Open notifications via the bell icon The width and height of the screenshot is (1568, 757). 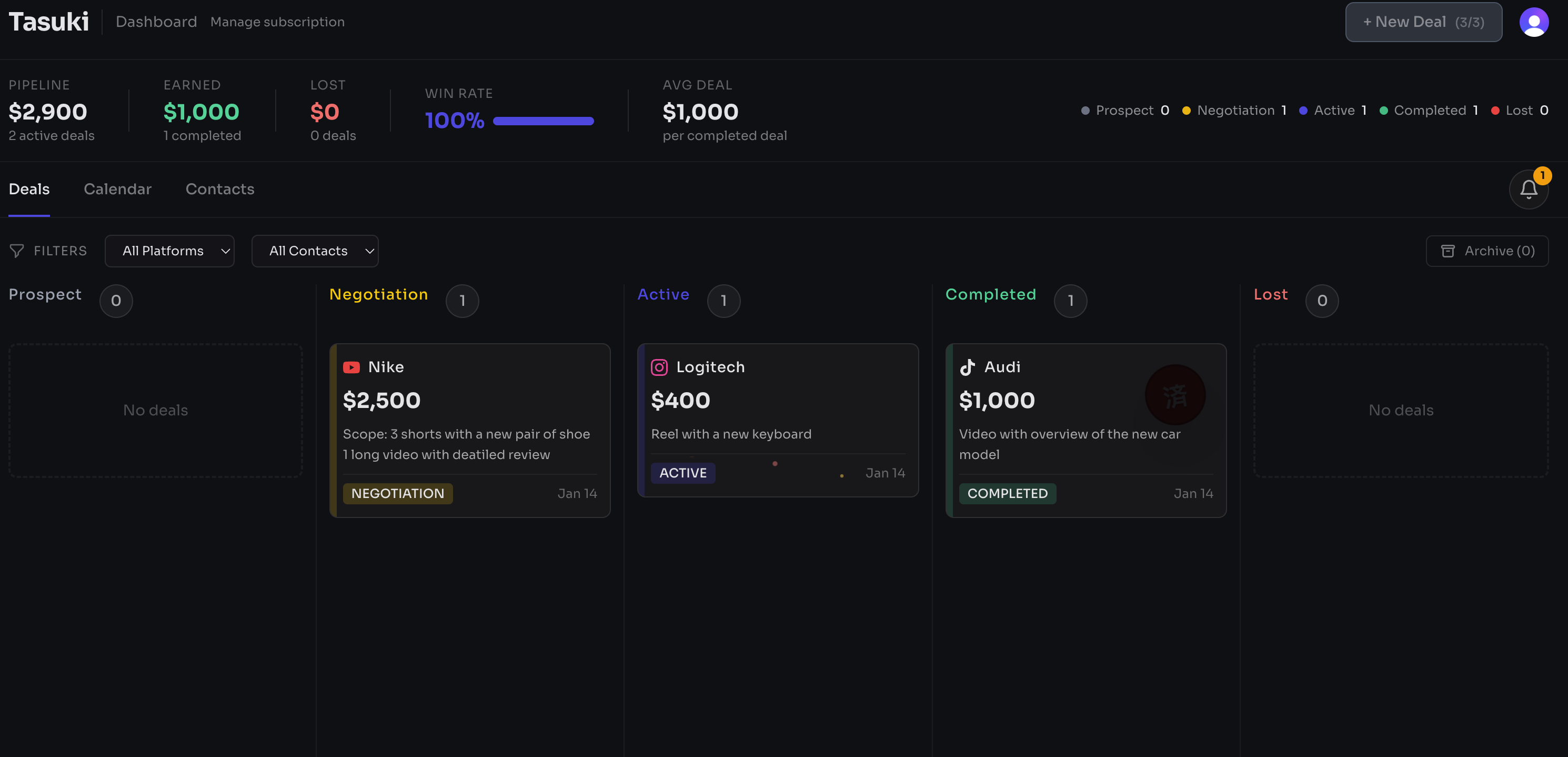point(1529,190)
